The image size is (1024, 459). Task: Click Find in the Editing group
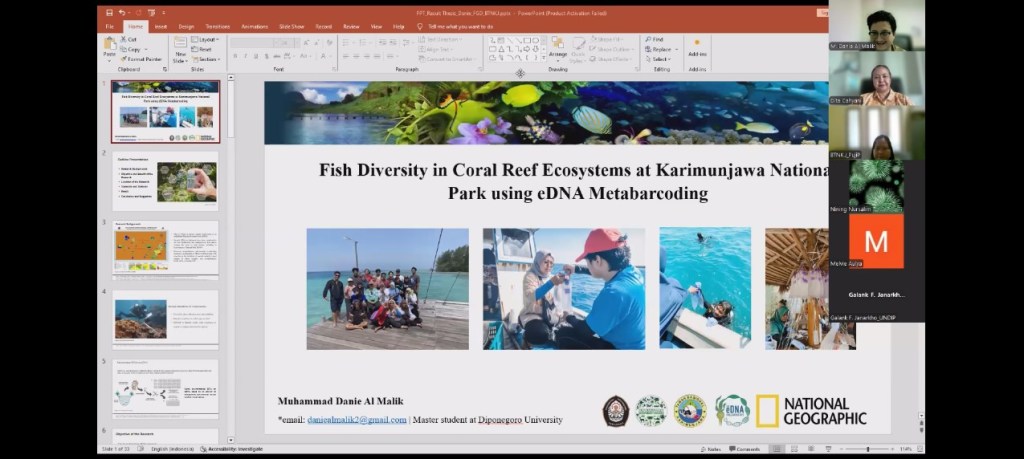[655, 39]
